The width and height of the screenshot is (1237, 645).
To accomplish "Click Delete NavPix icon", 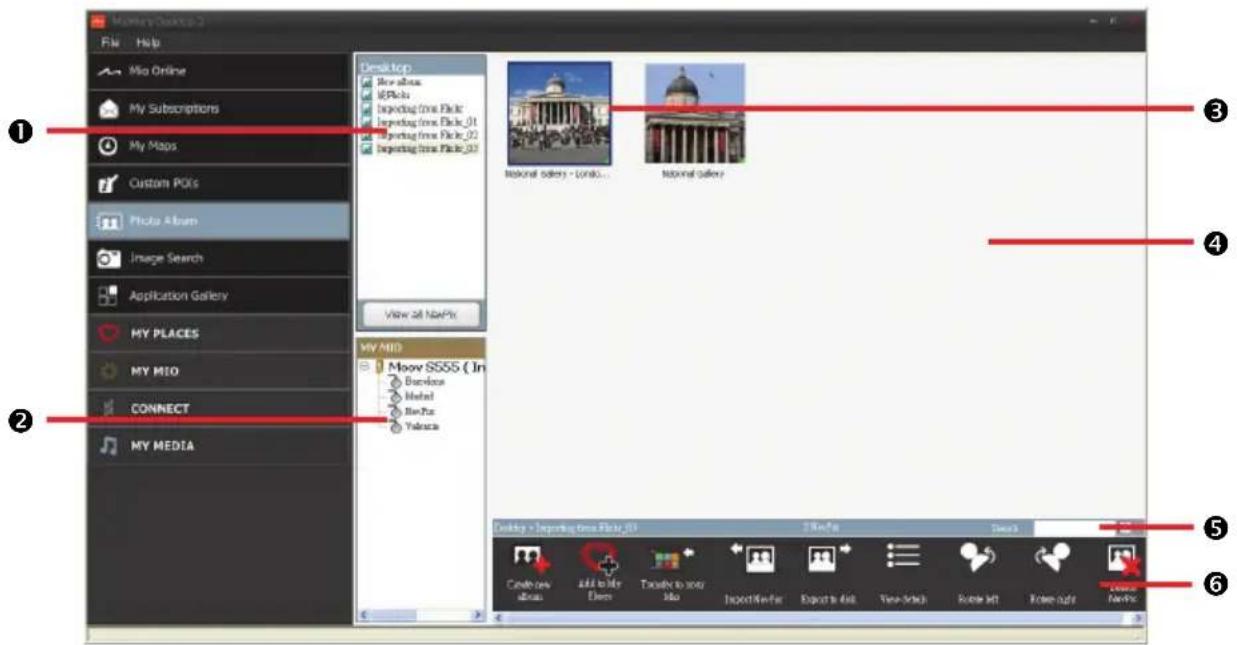I will point(1123,560).
